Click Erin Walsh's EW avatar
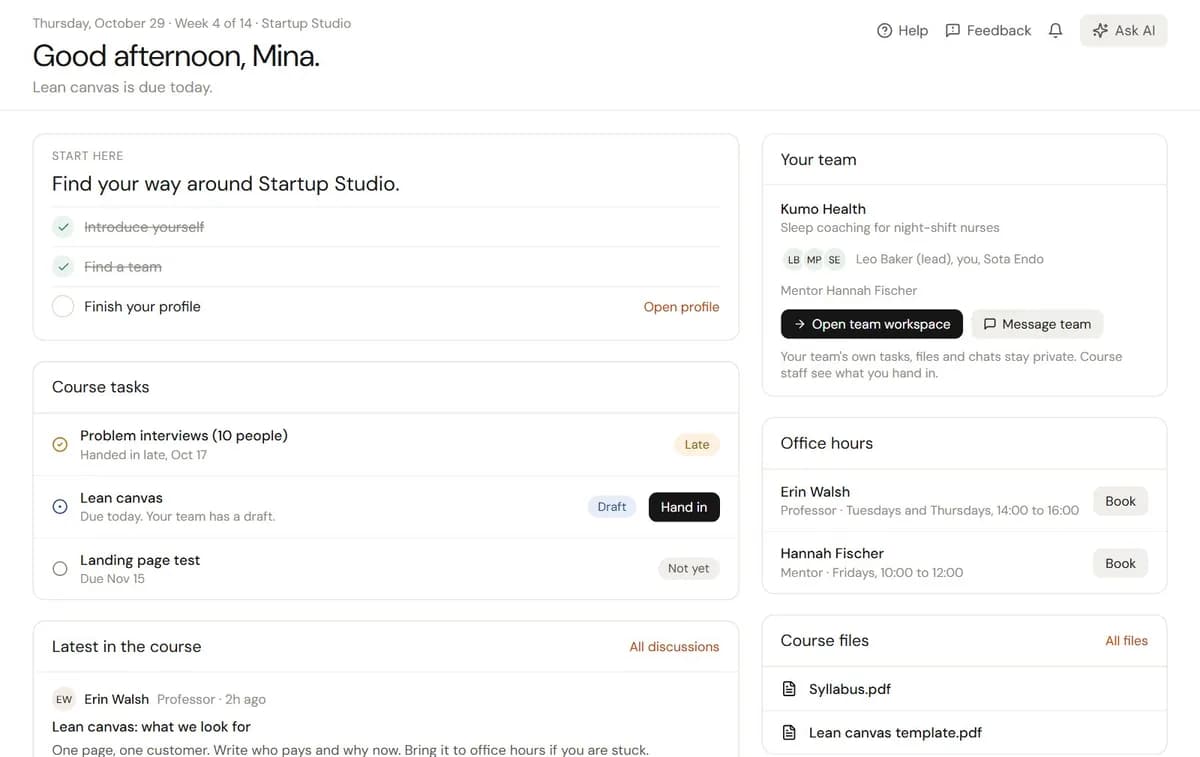Image resolution: width=1200 pixels, height=757 pixels. pyautogui.click(x=64, y=699)
